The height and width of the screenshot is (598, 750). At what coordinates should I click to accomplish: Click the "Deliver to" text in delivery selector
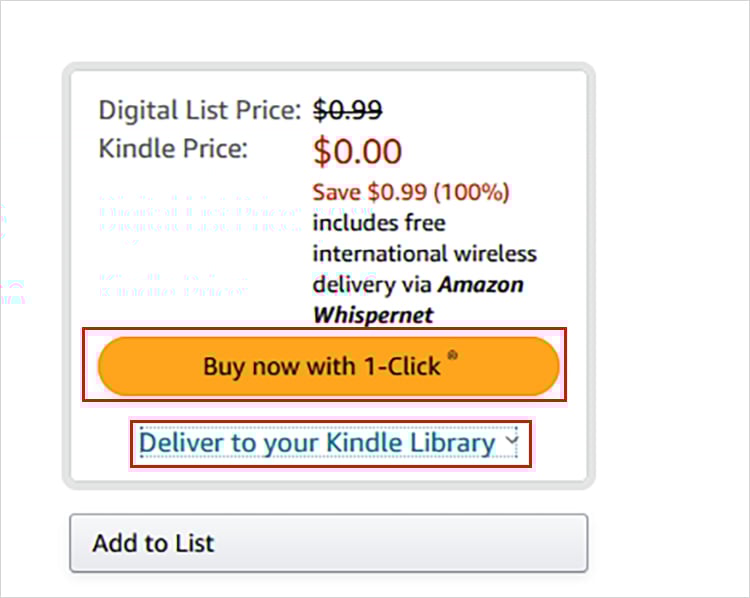(x=196, y=443)
